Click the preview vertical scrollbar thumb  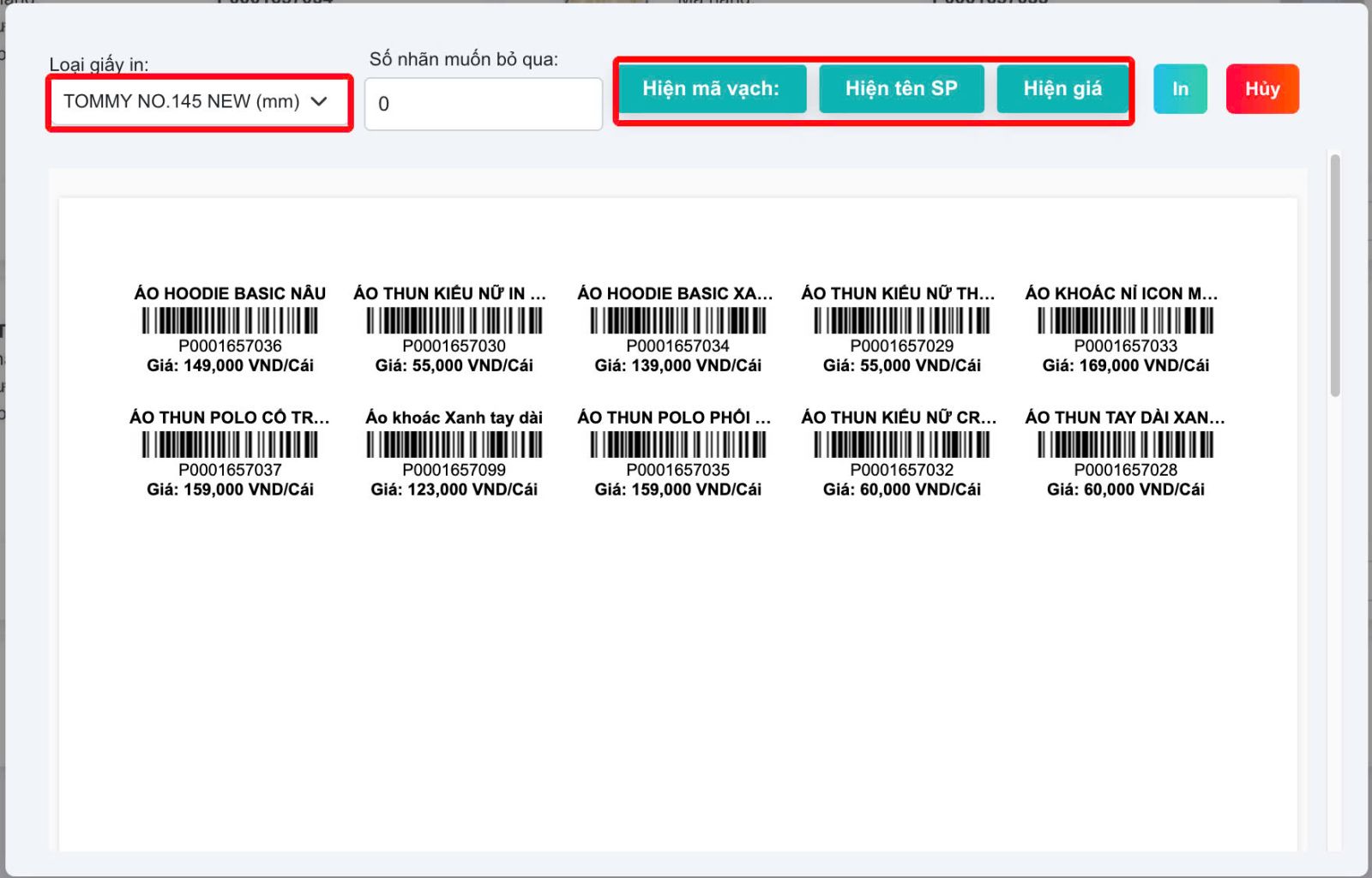(1334, 274)
